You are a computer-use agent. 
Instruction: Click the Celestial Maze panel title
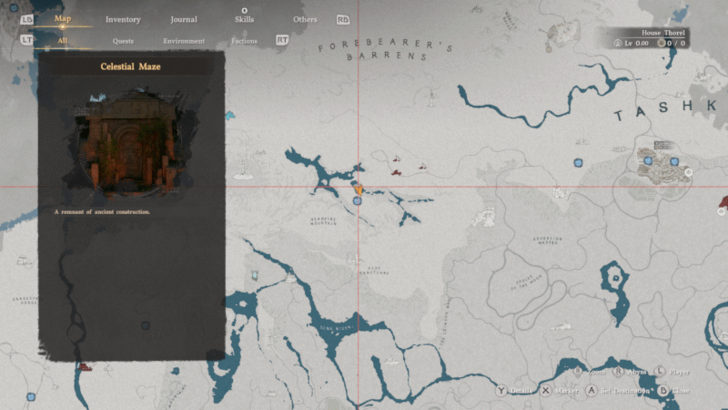click(130, 66)
